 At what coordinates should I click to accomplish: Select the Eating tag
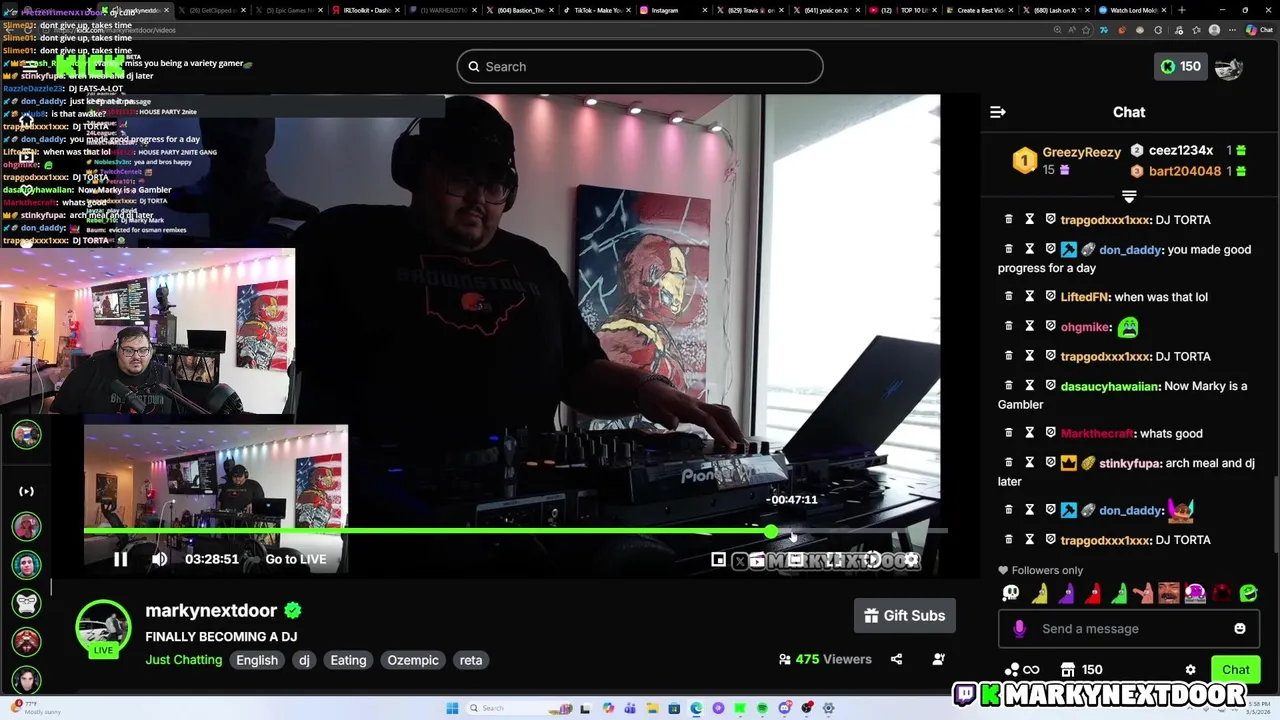click(x=348, y=660)
